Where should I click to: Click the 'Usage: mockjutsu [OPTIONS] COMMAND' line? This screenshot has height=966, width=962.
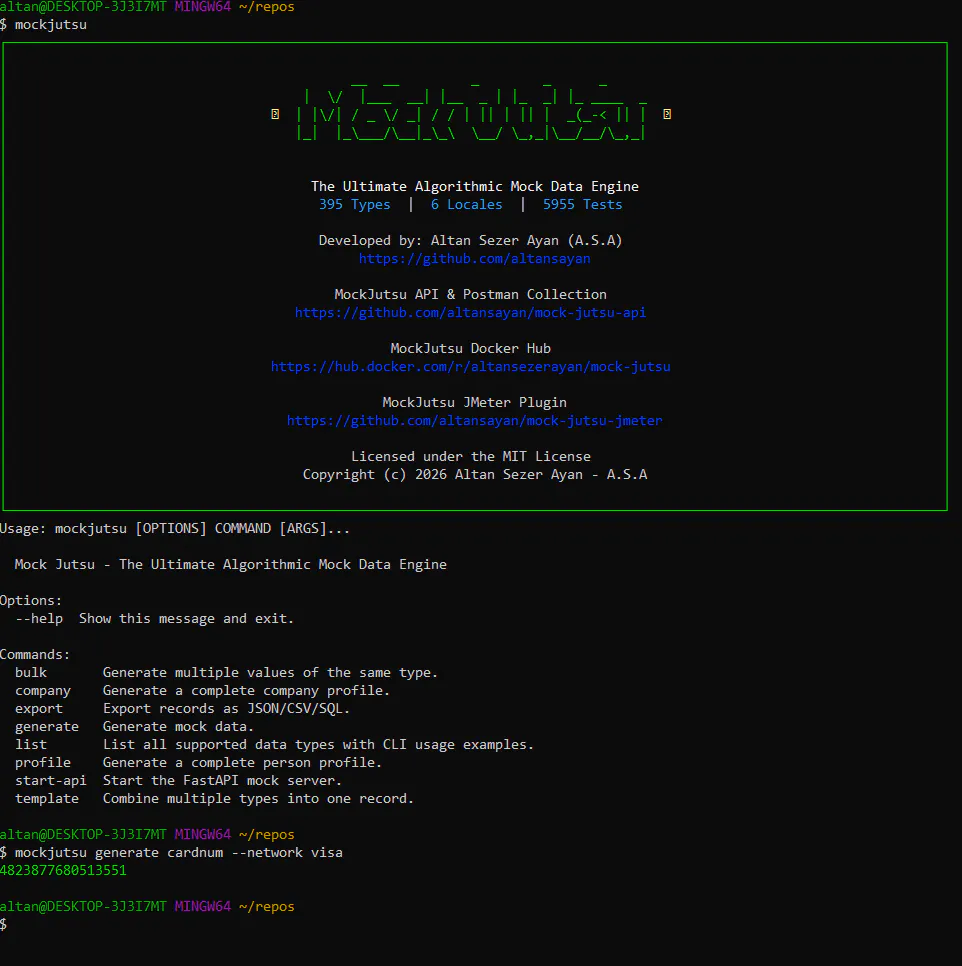point(175,529)
